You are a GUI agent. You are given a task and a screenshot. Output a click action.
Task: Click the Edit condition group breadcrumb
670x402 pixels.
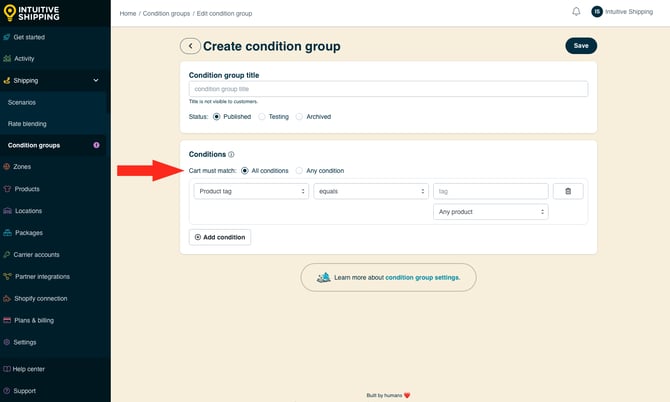pyautogui.click(x=224, y=14)
